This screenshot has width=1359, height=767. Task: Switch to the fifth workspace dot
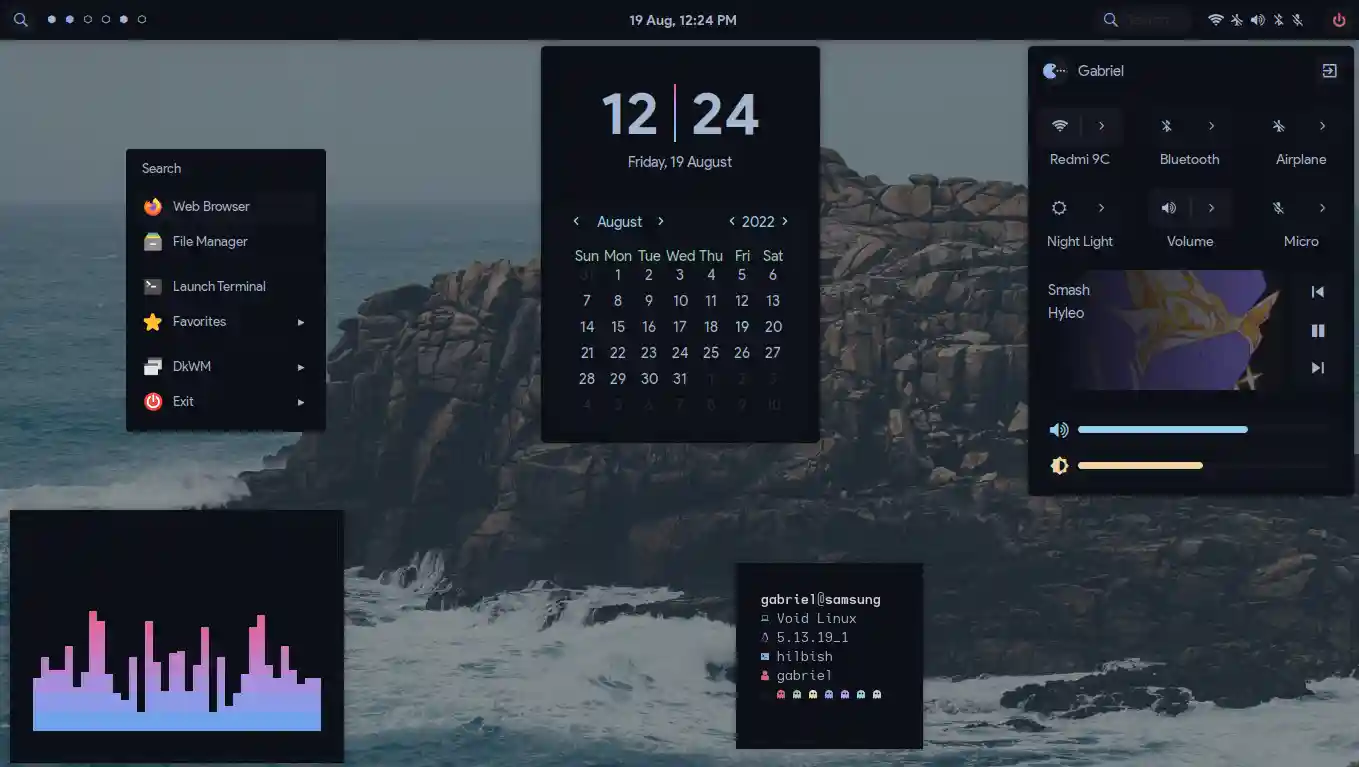pos(124,19)
